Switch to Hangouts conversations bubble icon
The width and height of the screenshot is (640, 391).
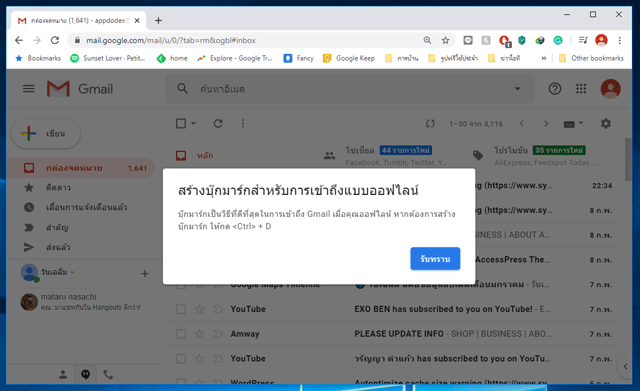[x=85, y=374]
